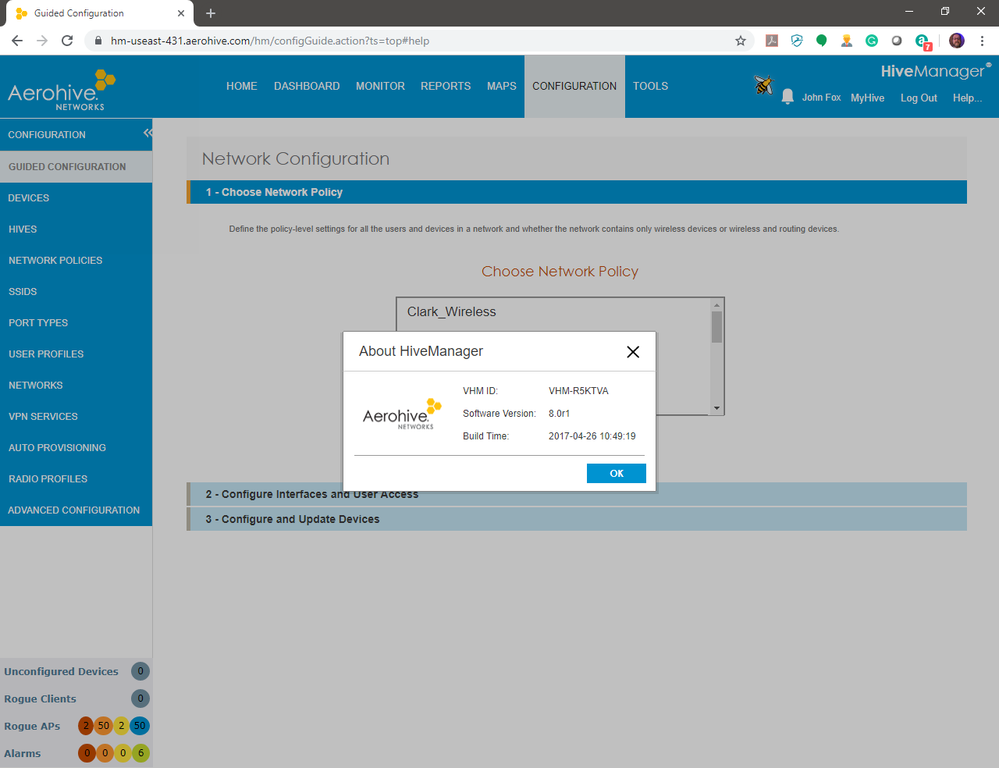
Task: Select the Clark_Wireless network policy
Action: click(x=451, y=312)
